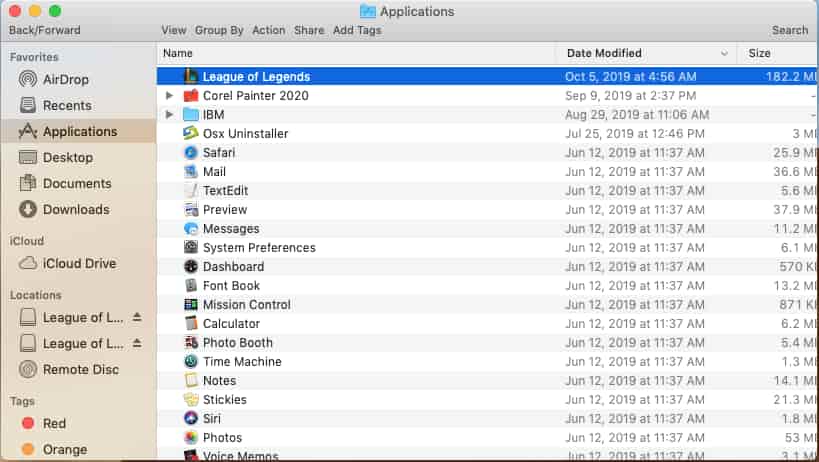Click the Add Tags button

(357, 30)
